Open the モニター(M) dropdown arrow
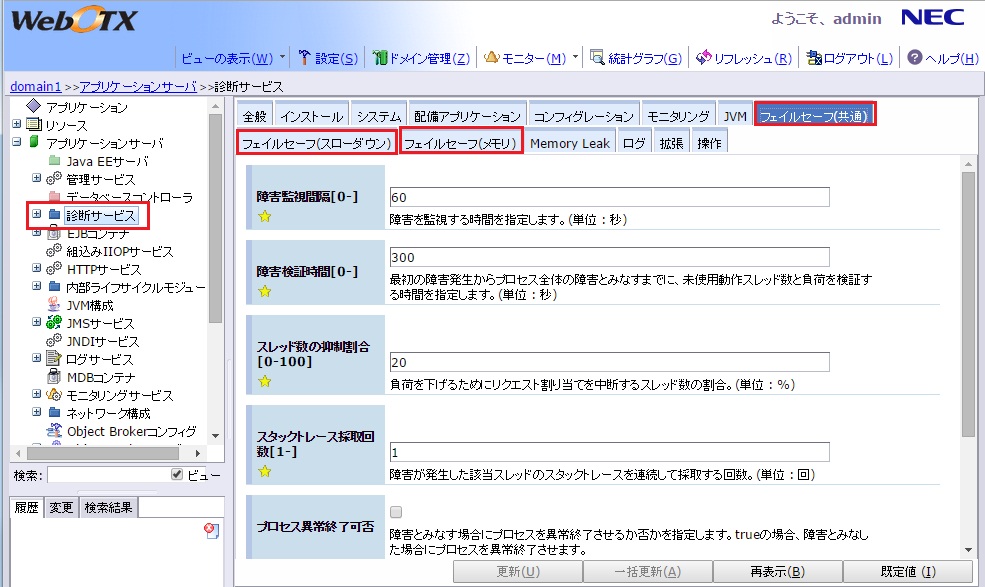The width and height of the screenshot is (985, 587). pos(575,58)
